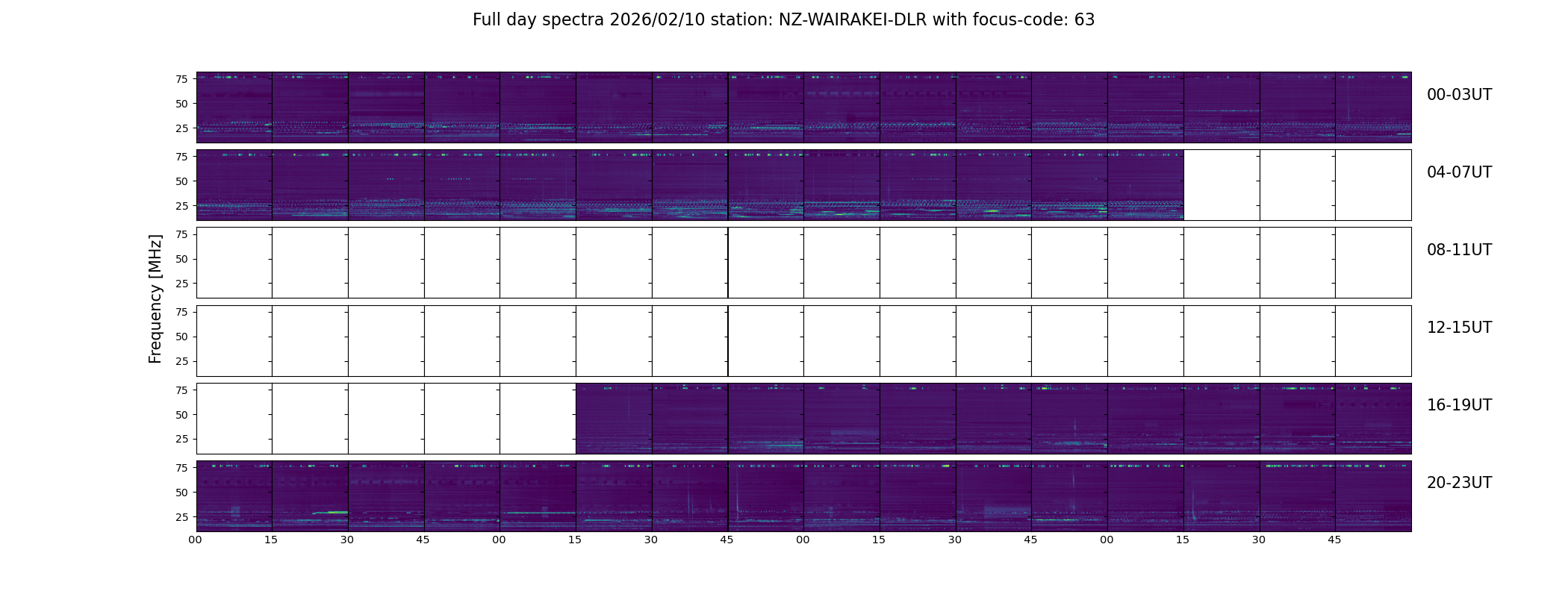Click the 25 tick label of the 12-15UT row
This screenshot has width=1568, height=597.
click(181, 361)
